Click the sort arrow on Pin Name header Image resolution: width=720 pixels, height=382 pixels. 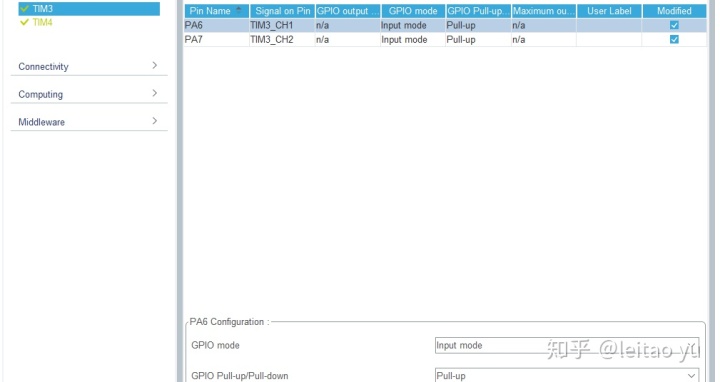[238, 9]
